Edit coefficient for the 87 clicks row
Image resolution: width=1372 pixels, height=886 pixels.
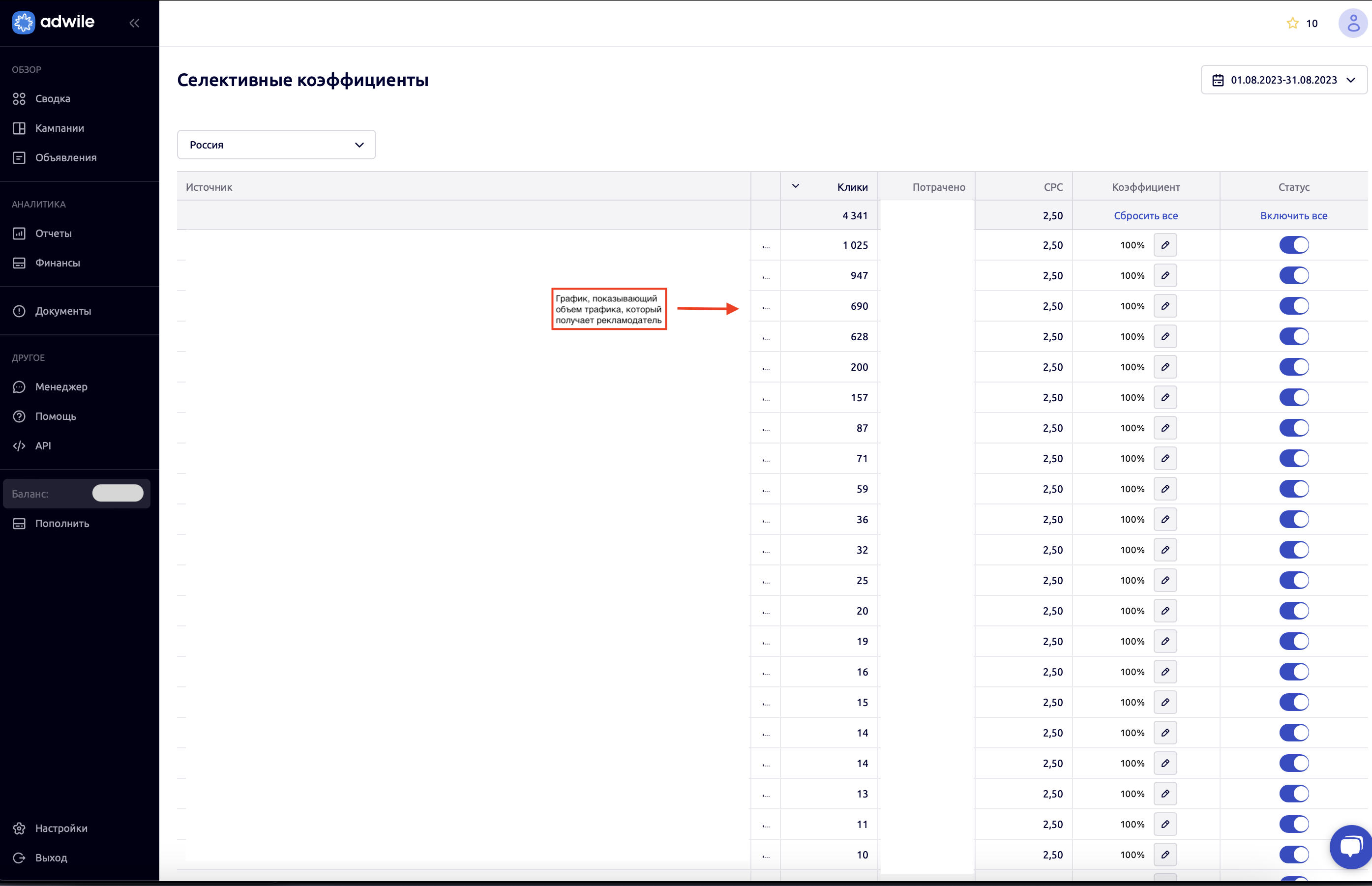point(1165,428)
